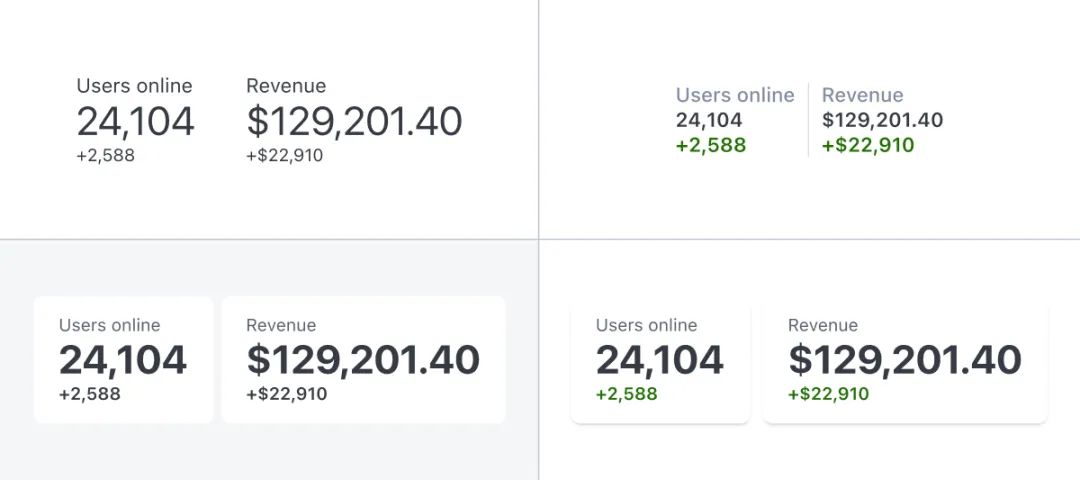Click bold 24,104 in the bottom-right Users online card
The height and width of the screenshot is (480, 1080).
coord(660,360)
